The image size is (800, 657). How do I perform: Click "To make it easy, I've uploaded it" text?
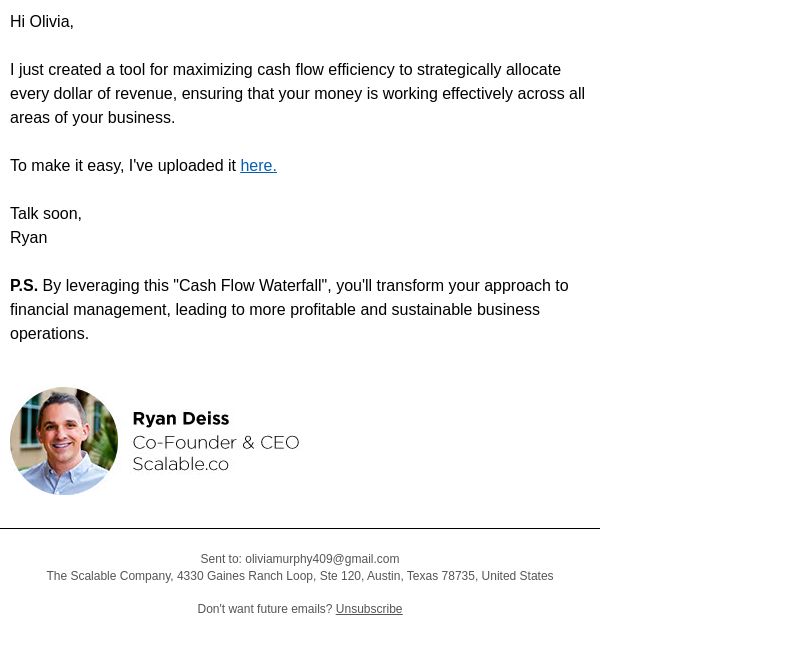click(123, 166)
